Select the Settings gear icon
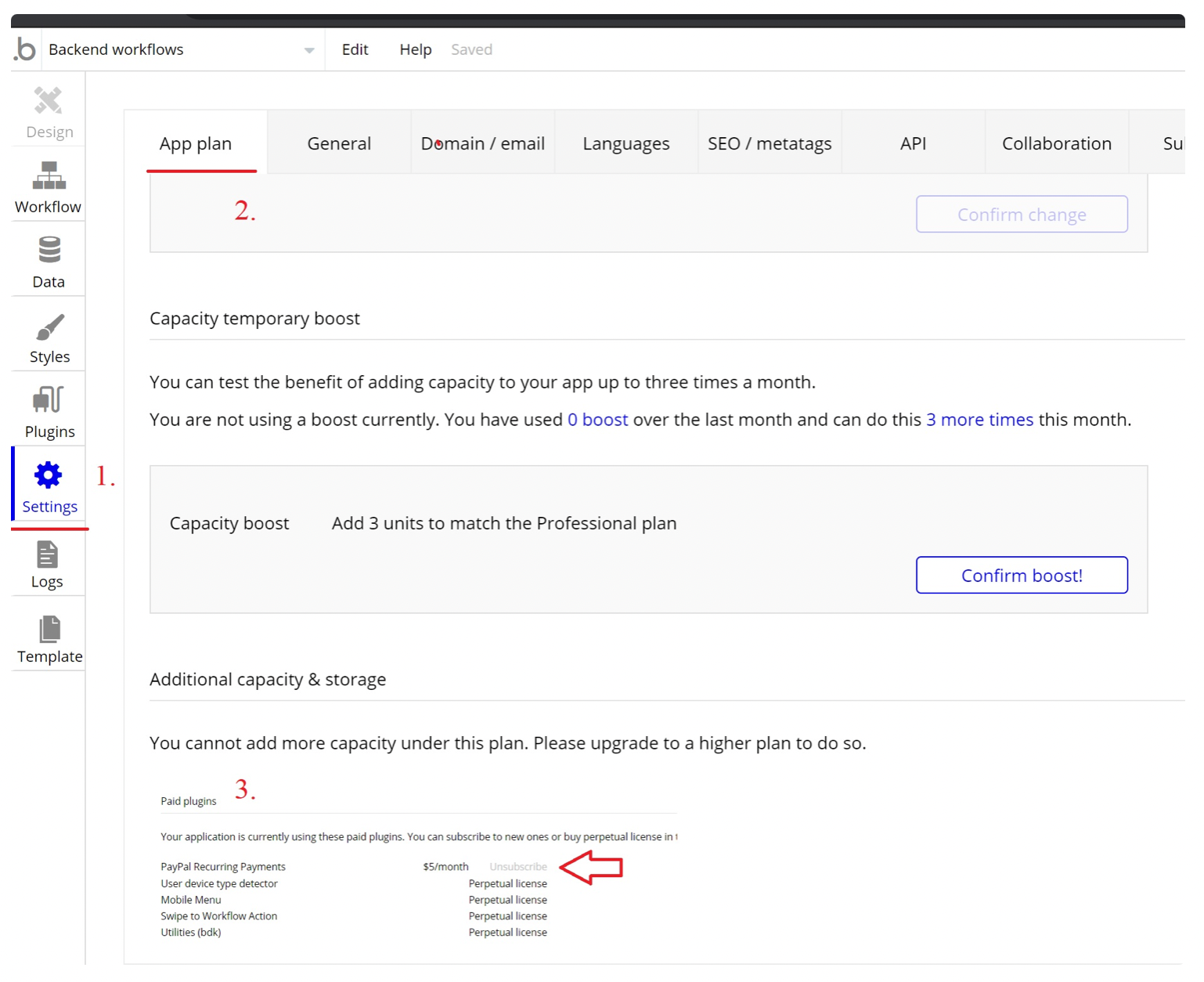Viewport: 1204px width, 982px height. coord(49,475)
